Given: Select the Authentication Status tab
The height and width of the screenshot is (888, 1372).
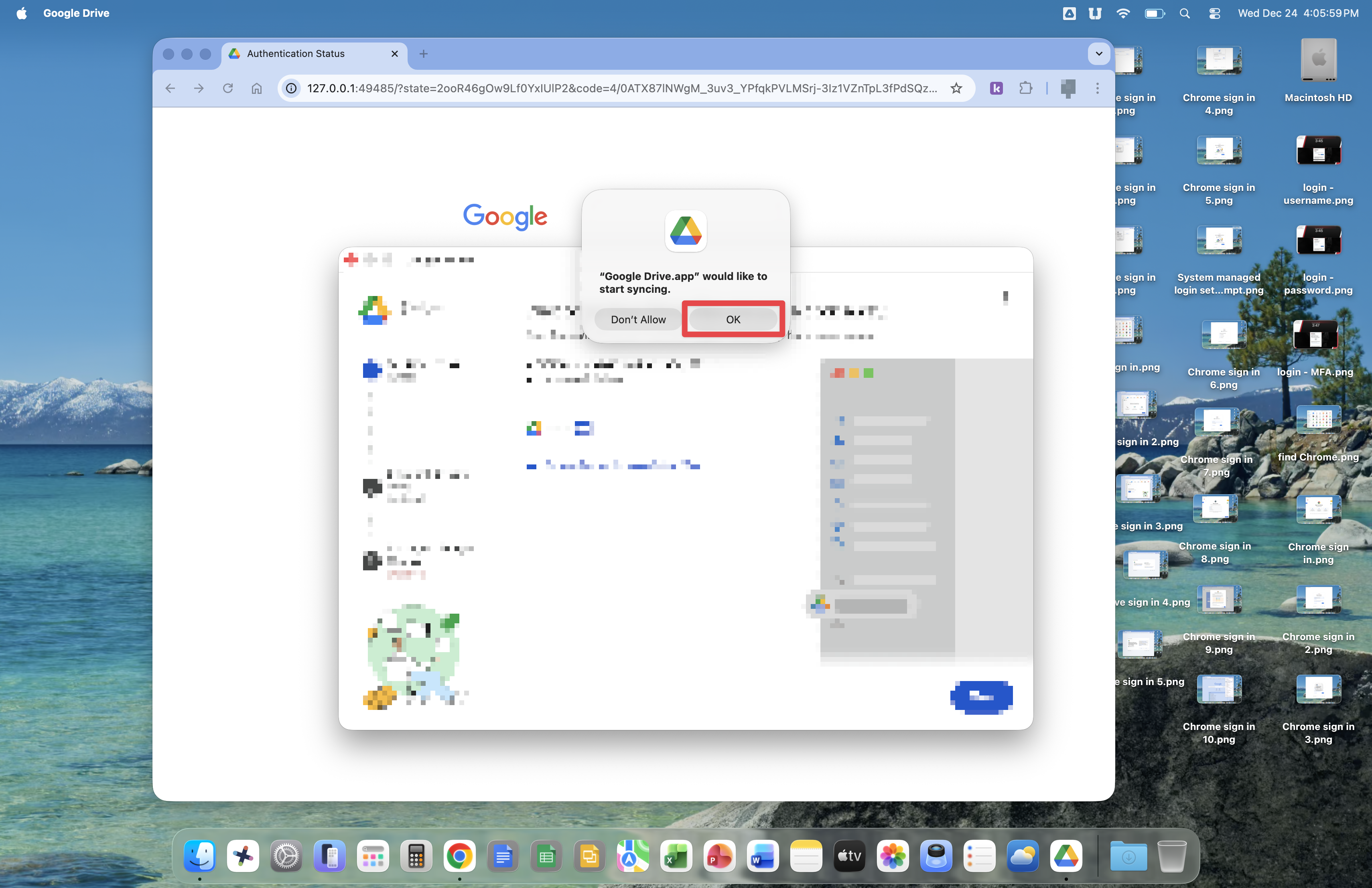Looking at the screenshot, I should point(296,54).
